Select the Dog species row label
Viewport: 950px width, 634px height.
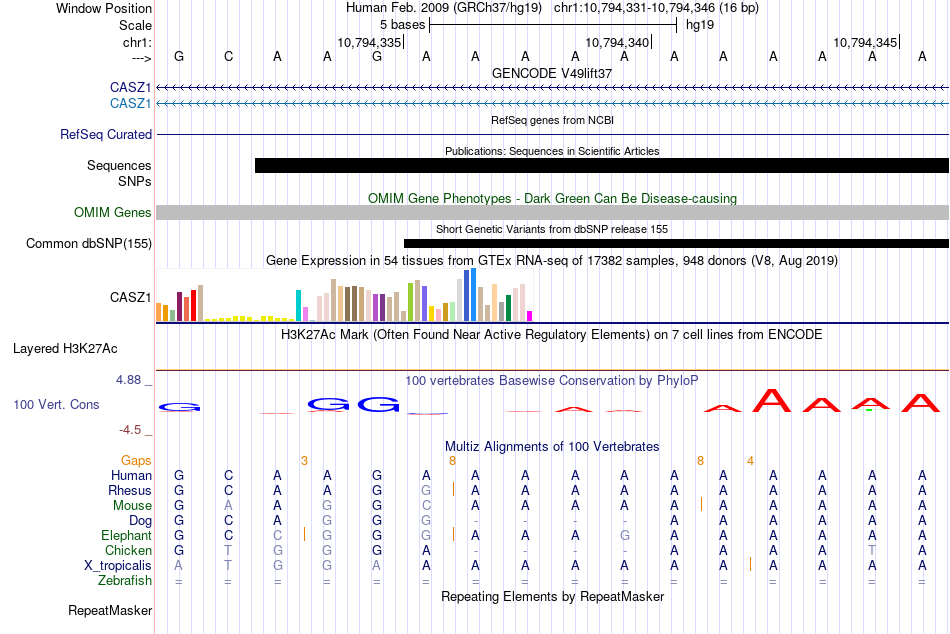click(140, 521)
